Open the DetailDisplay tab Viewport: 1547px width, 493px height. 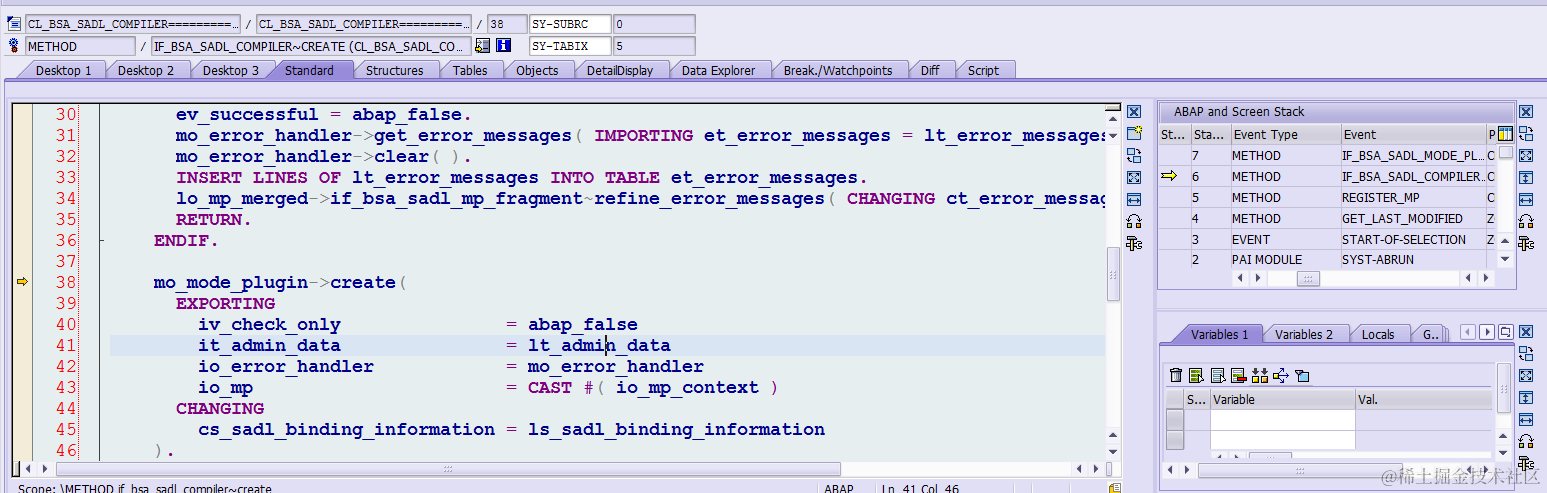click(620, 70)
